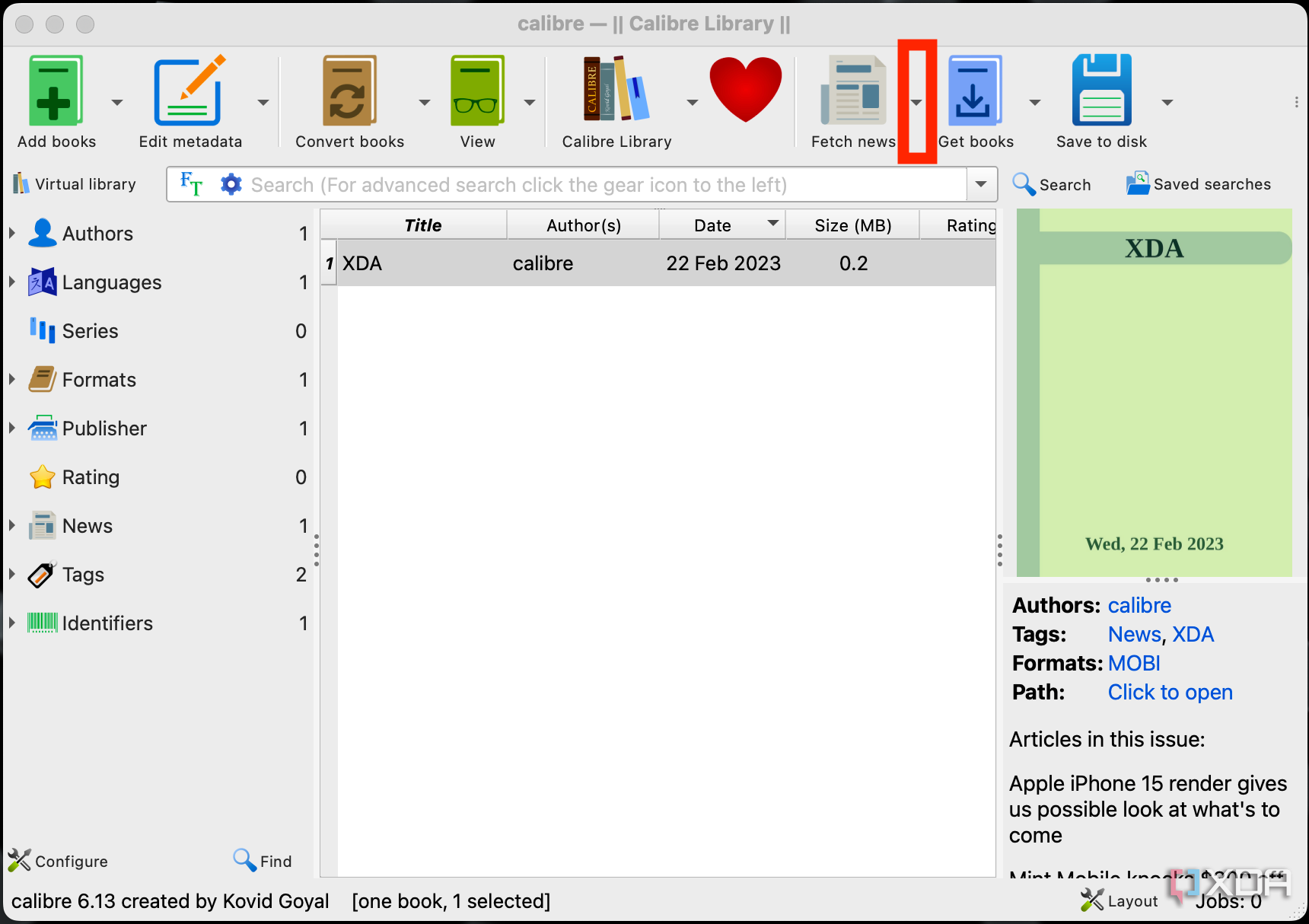Open the Virtual library menu
1309x924 pixels.
(x=75, y=184)
